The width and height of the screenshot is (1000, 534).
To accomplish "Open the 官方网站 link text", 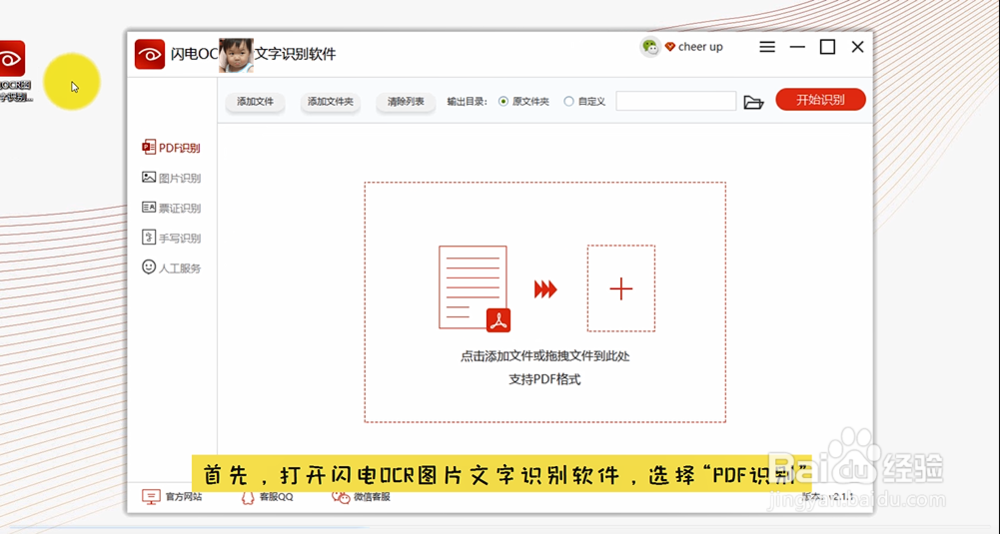I will (184, 497).
